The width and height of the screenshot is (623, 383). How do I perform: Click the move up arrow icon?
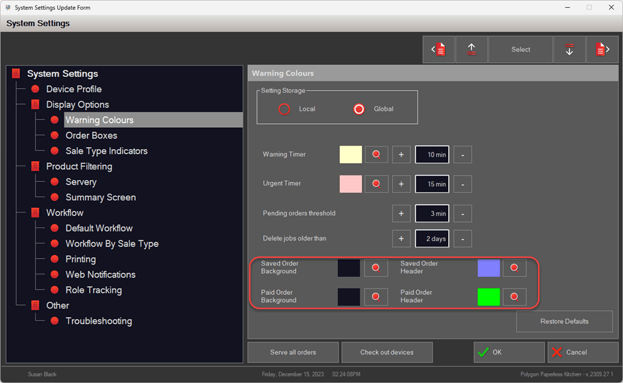point(471,49)
